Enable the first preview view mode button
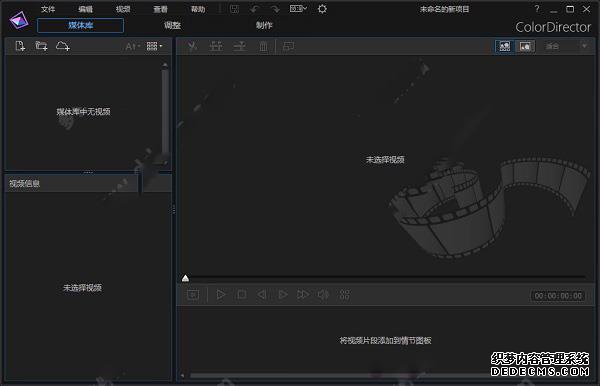The height and width of the screenshot is (386, 600). pos(505,46)
